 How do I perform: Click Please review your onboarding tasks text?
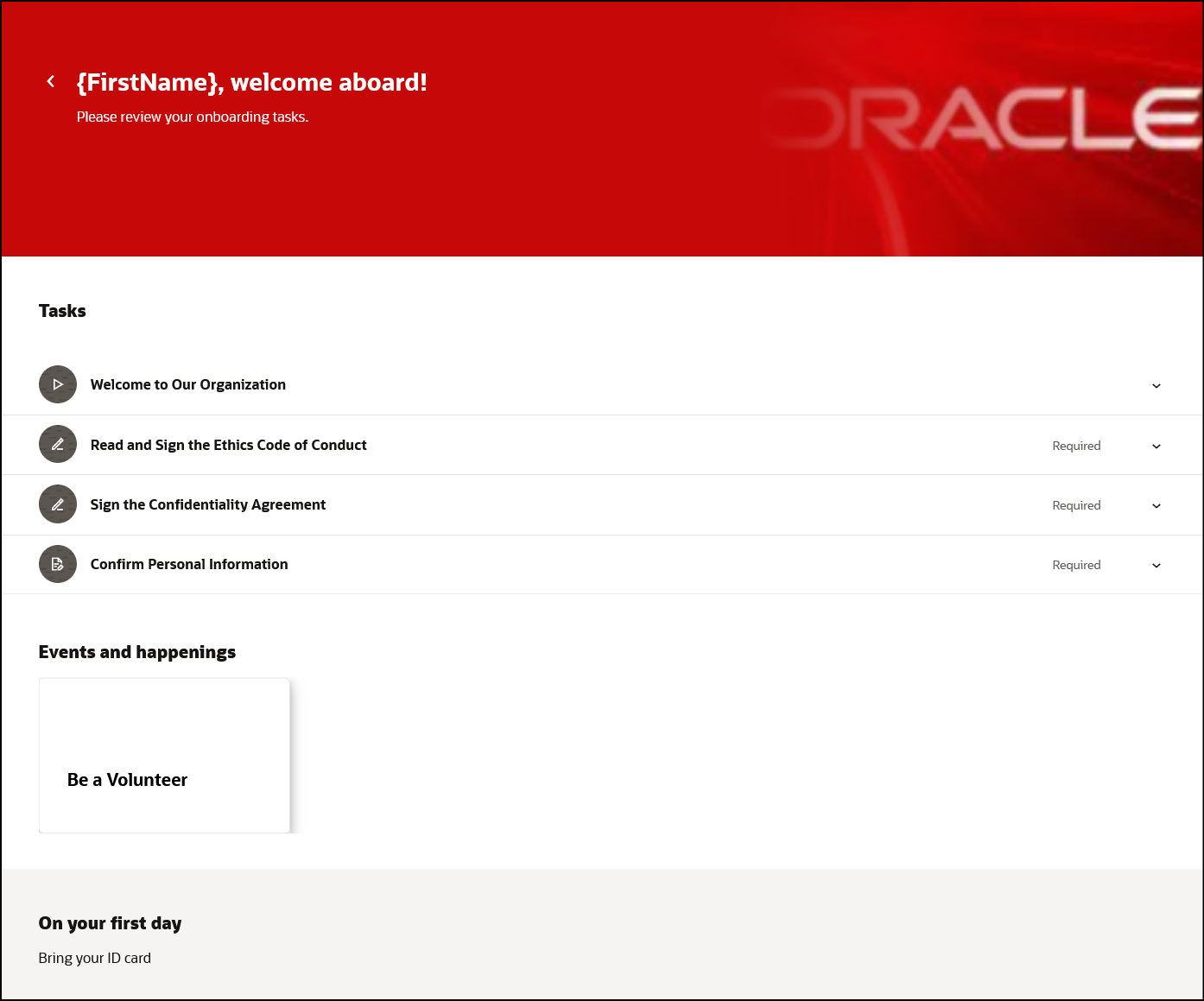pyautogui.click(x=193, y=117)
